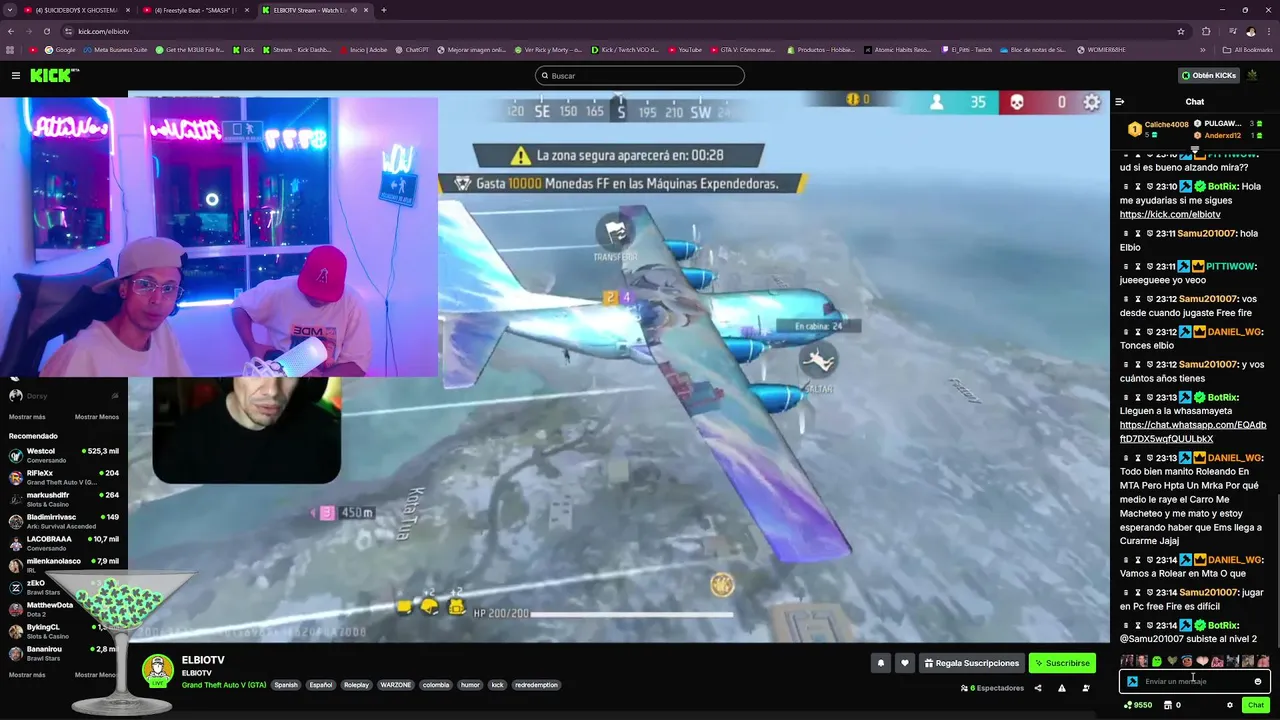Select the Spanish tag
Viewport: 1280px width, 720px height.
click(286, 685)
